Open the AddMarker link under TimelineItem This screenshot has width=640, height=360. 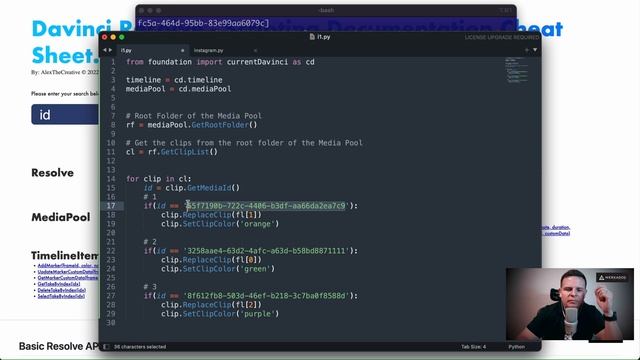[68, 266]
